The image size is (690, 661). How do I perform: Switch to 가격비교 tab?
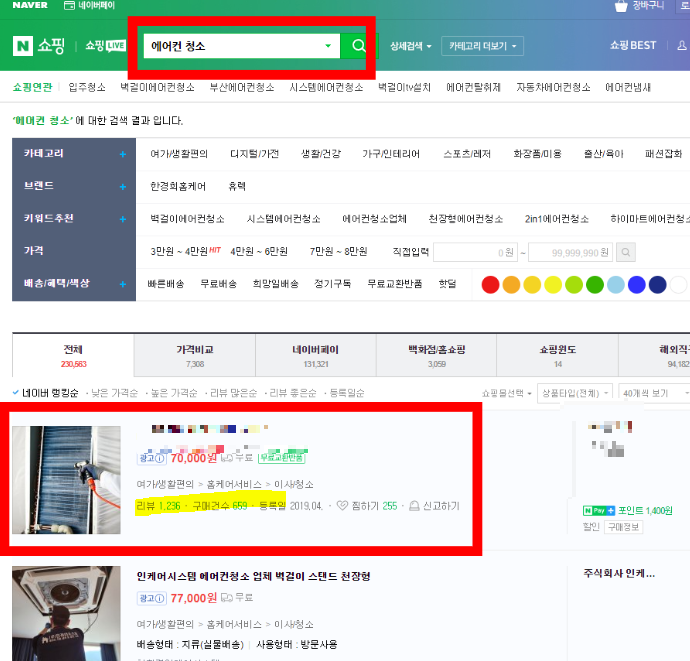[195, 356]
